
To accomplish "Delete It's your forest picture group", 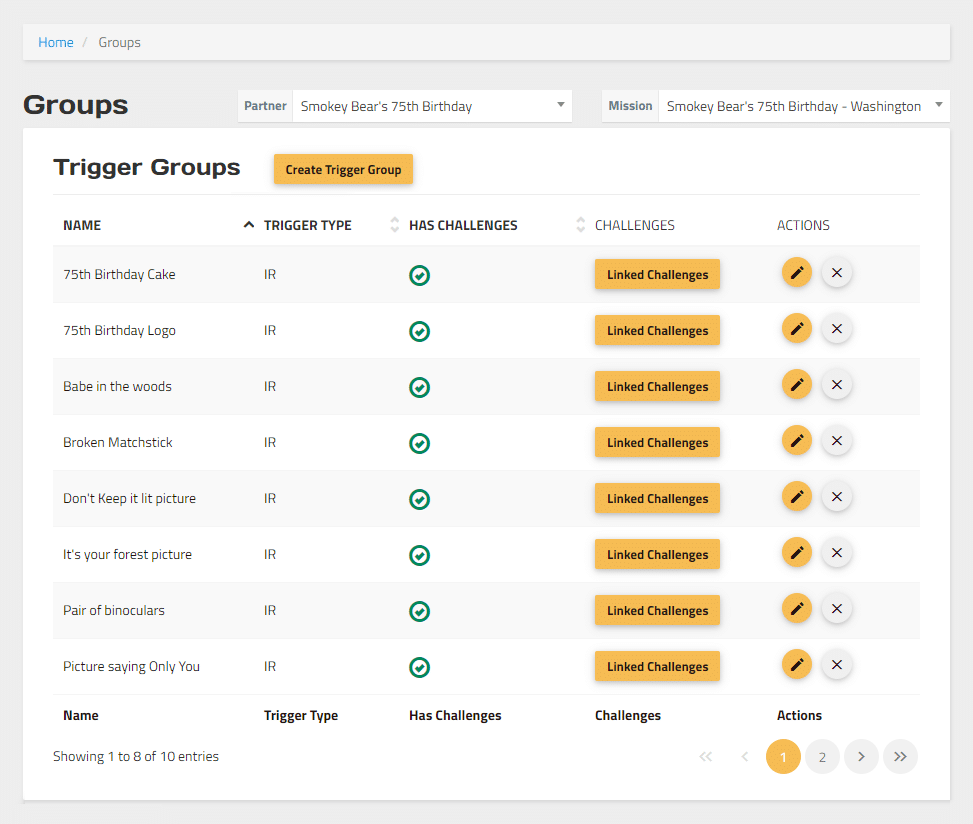I will click(837, 553).
